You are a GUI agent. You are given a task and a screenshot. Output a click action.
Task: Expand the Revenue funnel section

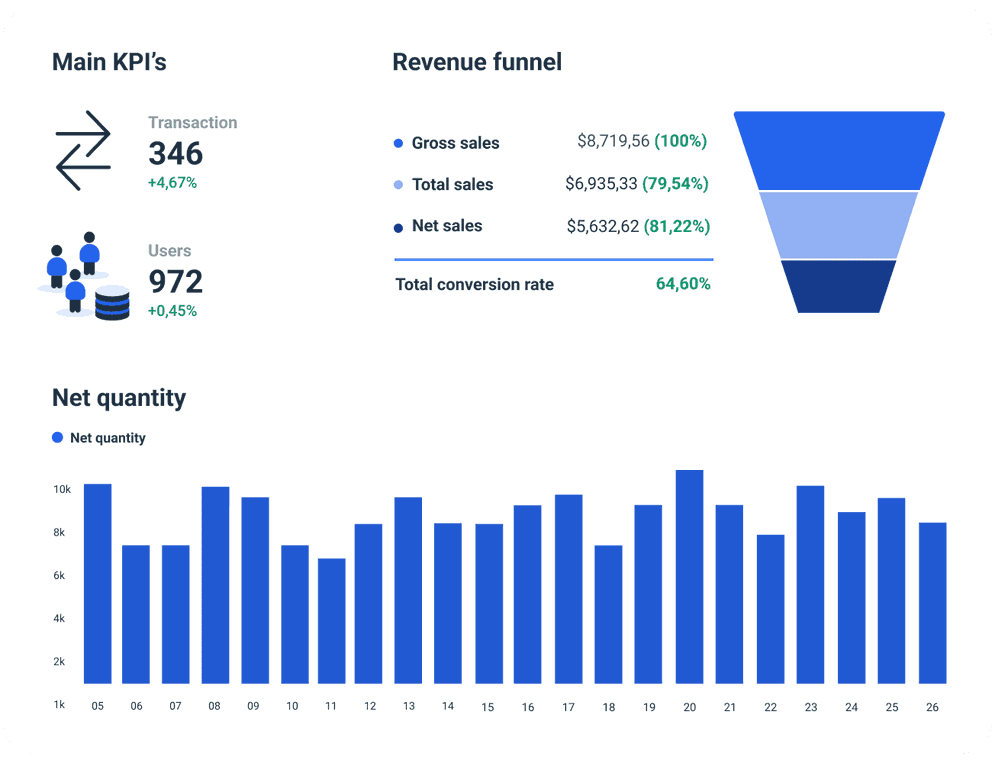(477, 62)
